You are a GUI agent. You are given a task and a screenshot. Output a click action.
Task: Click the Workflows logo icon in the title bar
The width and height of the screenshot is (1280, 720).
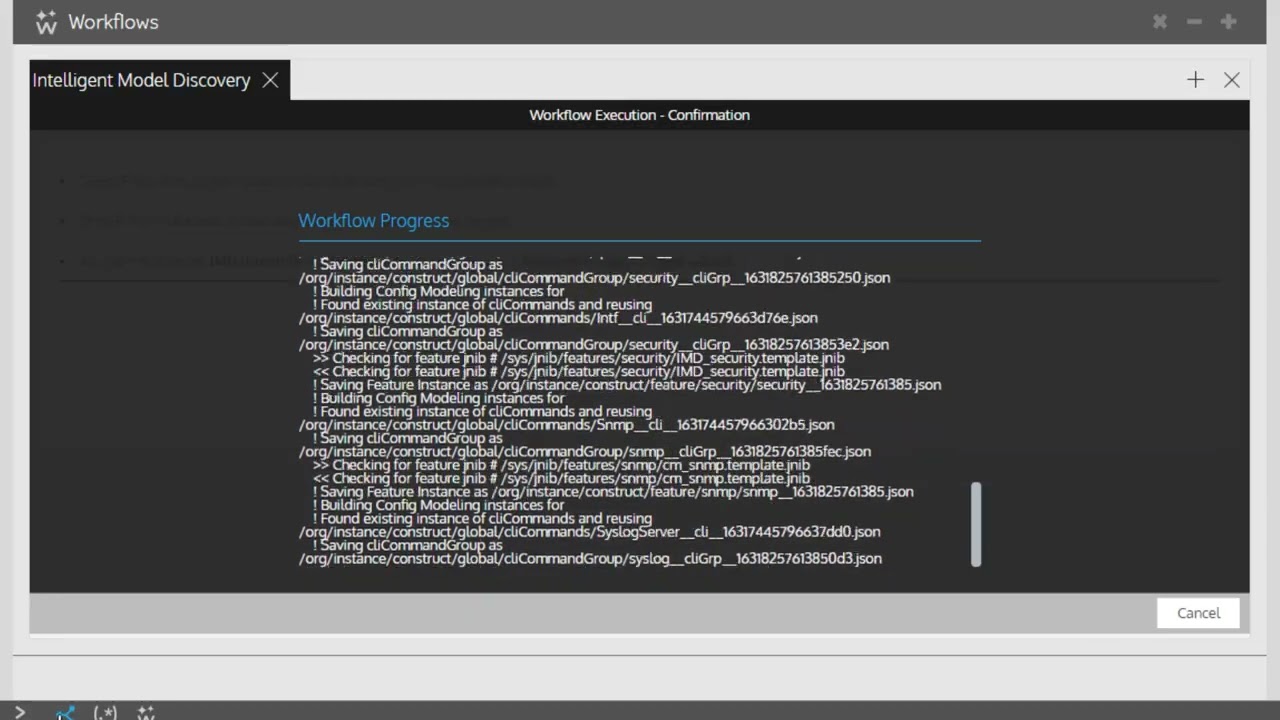click(x=46, y=22)
